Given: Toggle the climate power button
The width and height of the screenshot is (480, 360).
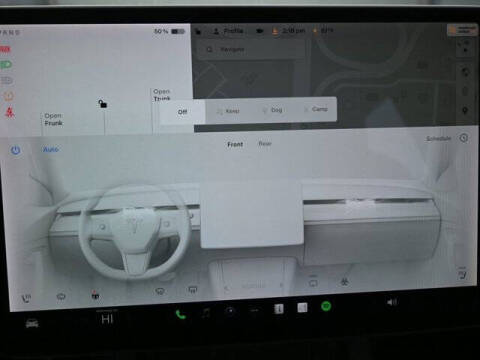Looking at the screenshot, I should click(x=16, y=150).
